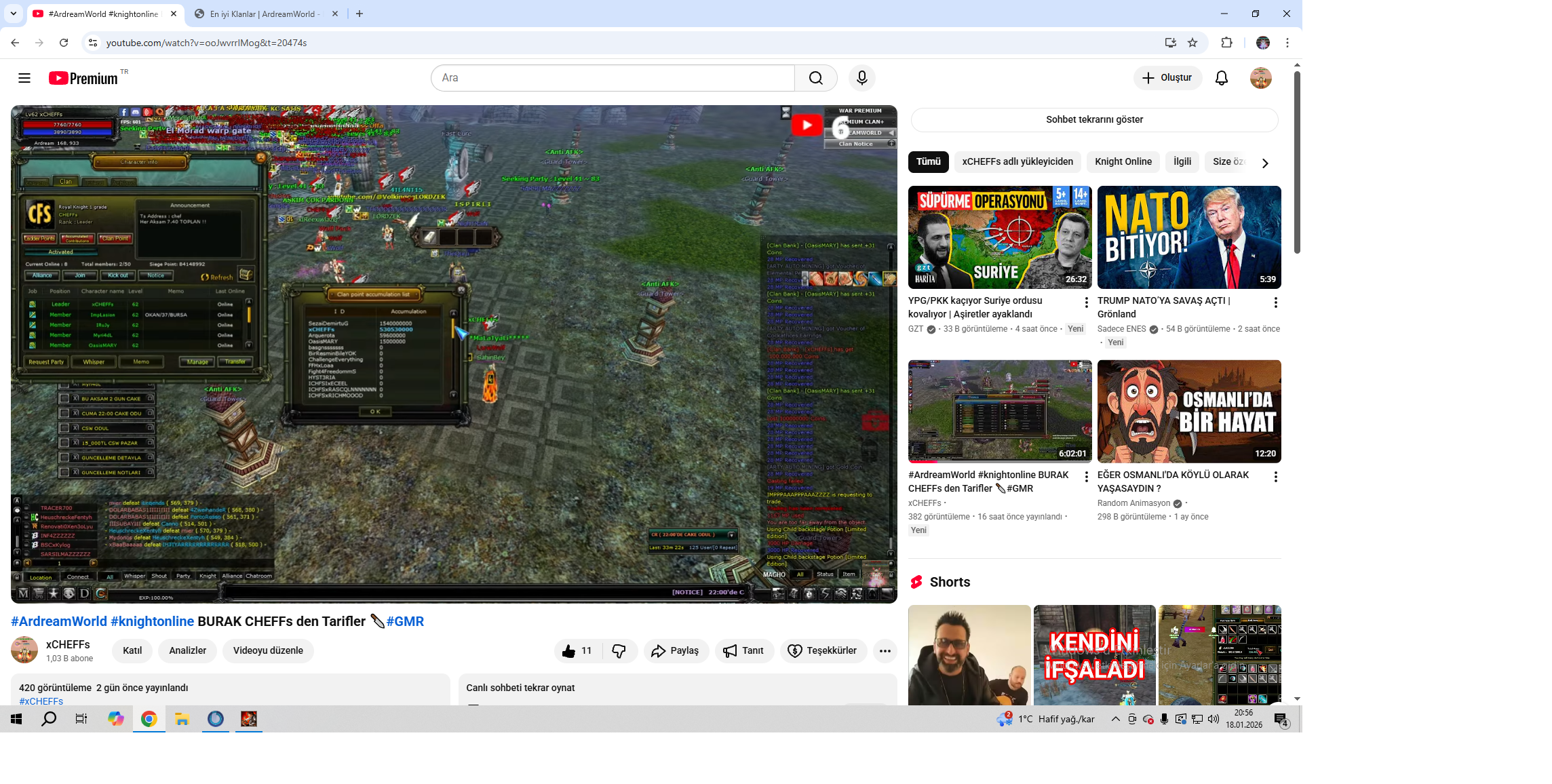Open Windows notification center
The image size is (1552, 784).
[x=1281, y=720]
